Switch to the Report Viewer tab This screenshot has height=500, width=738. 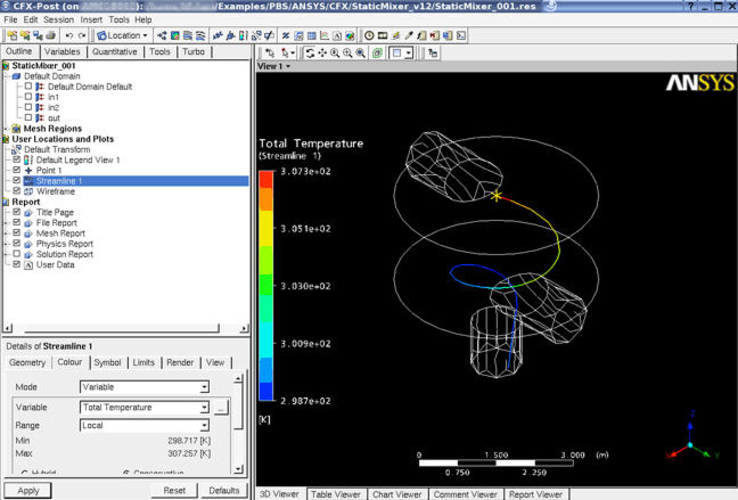coord(536,494)
